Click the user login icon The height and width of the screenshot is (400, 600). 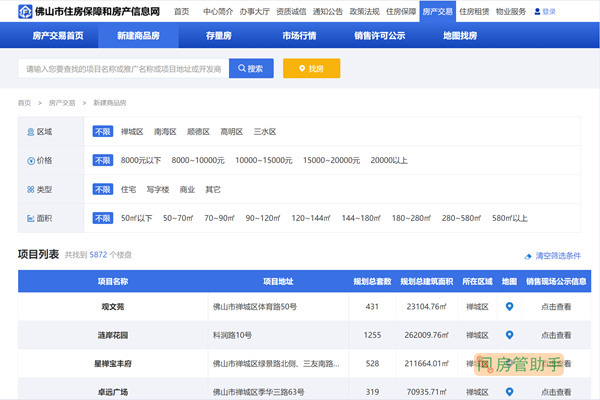(x=537, y=11)
